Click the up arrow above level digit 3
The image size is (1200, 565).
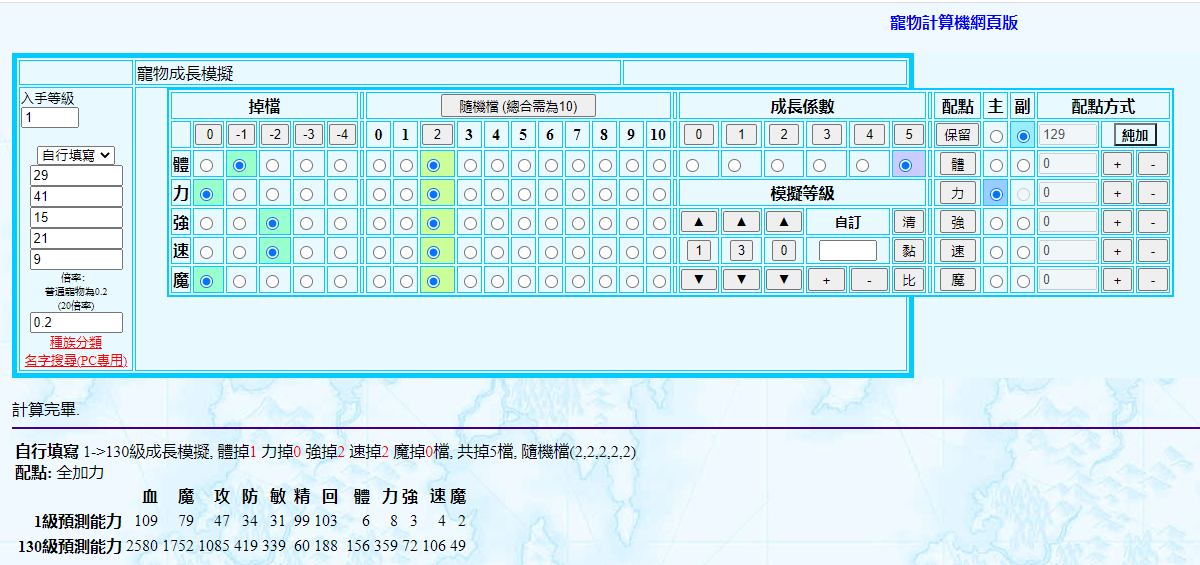click(x=741, y=222)
